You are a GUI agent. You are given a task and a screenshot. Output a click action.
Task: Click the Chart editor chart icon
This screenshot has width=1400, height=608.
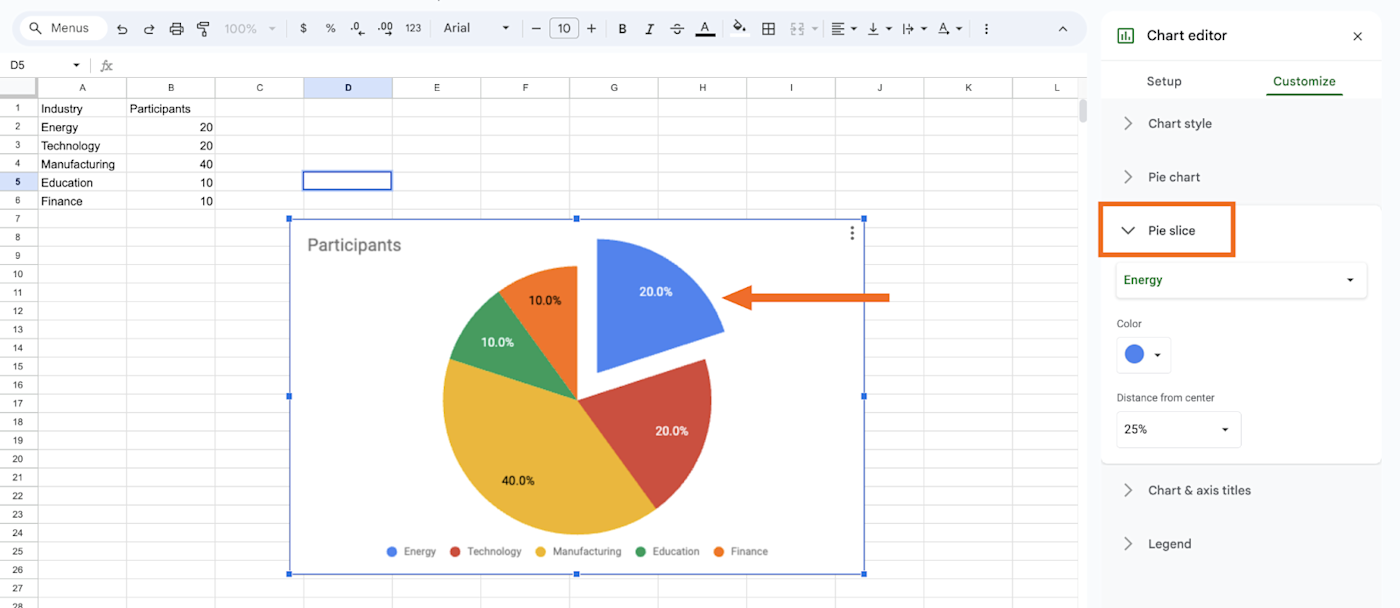pyautogui.click(x=1125, y=36)
